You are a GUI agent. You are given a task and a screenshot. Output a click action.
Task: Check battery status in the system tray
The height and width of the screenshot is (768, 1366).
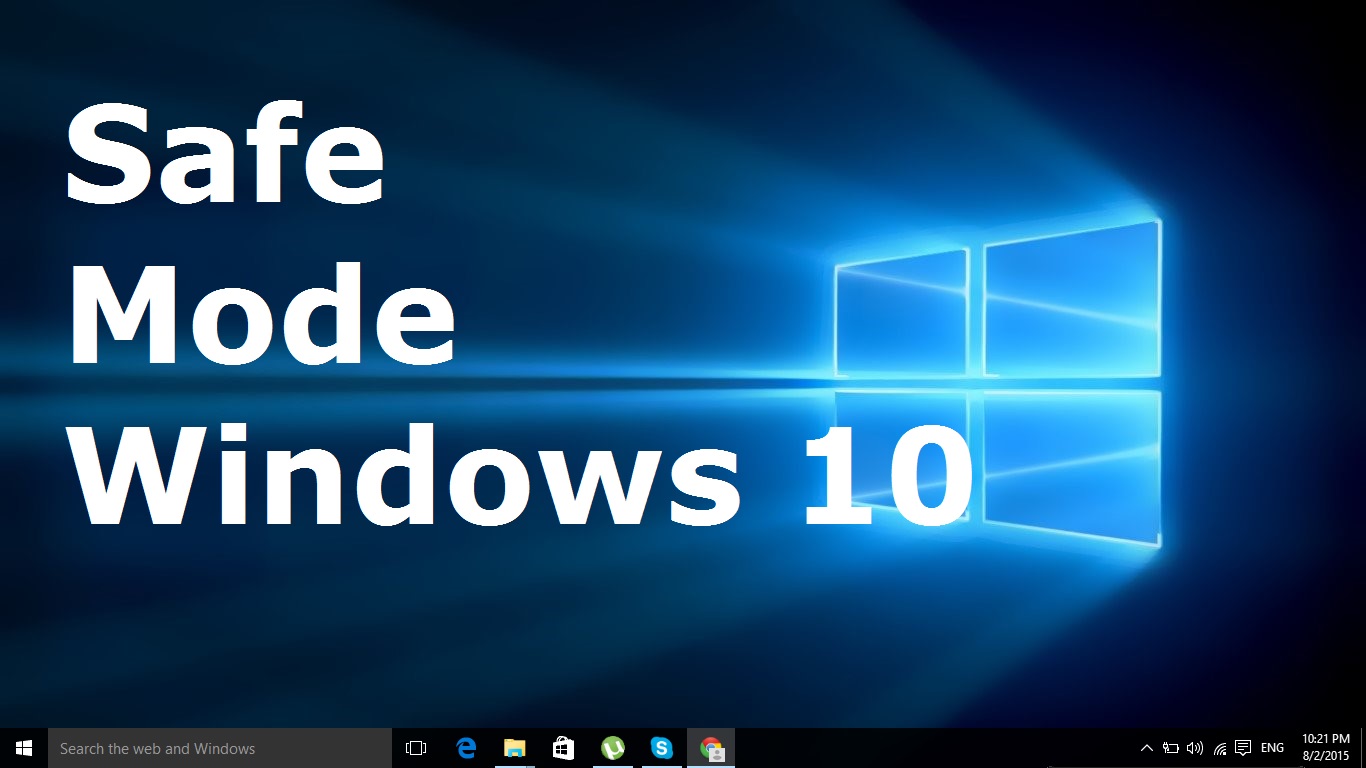click(1170, 748)
